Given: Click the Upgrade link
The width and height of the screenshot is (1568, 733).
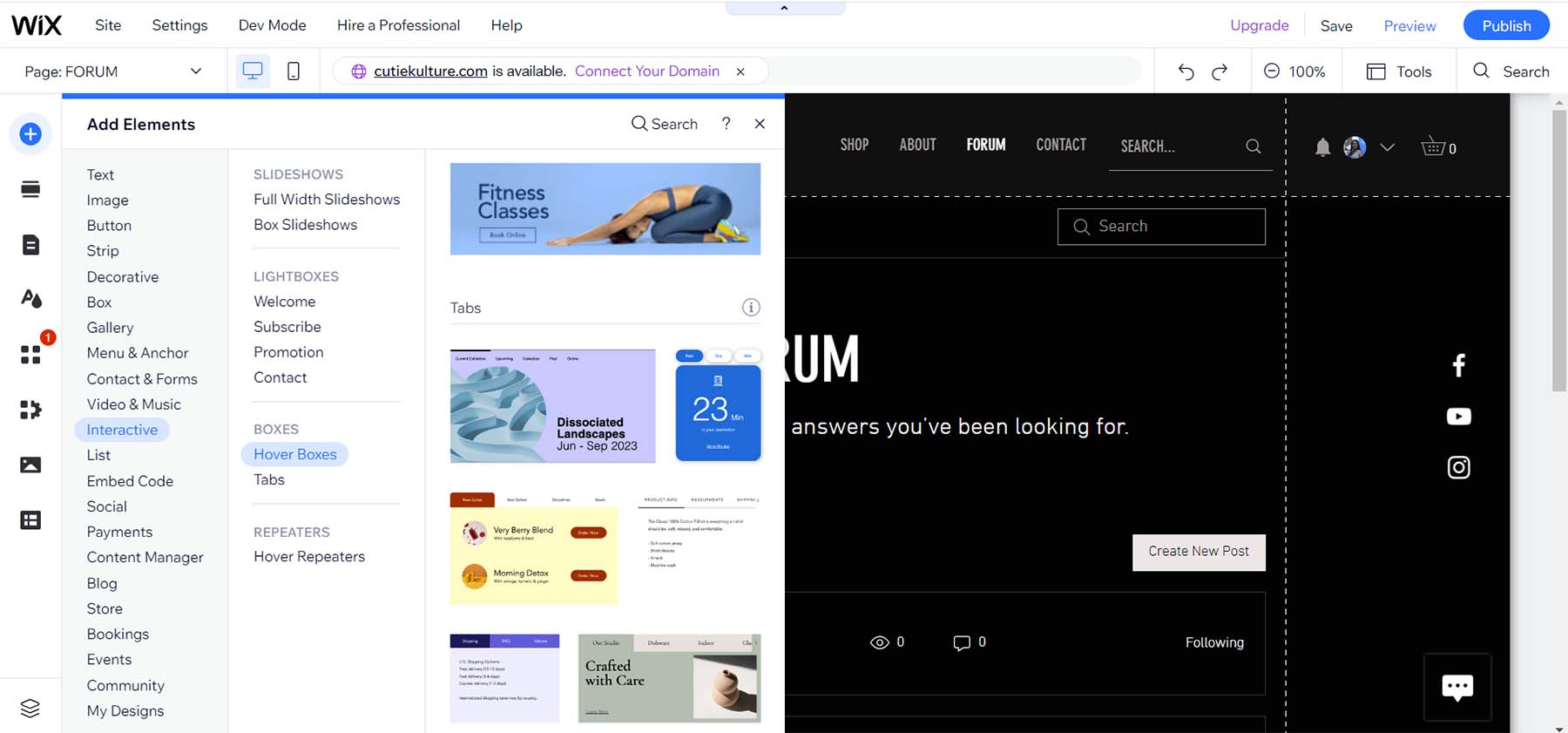Looking at the screenshot, I should click(1259, 25).
